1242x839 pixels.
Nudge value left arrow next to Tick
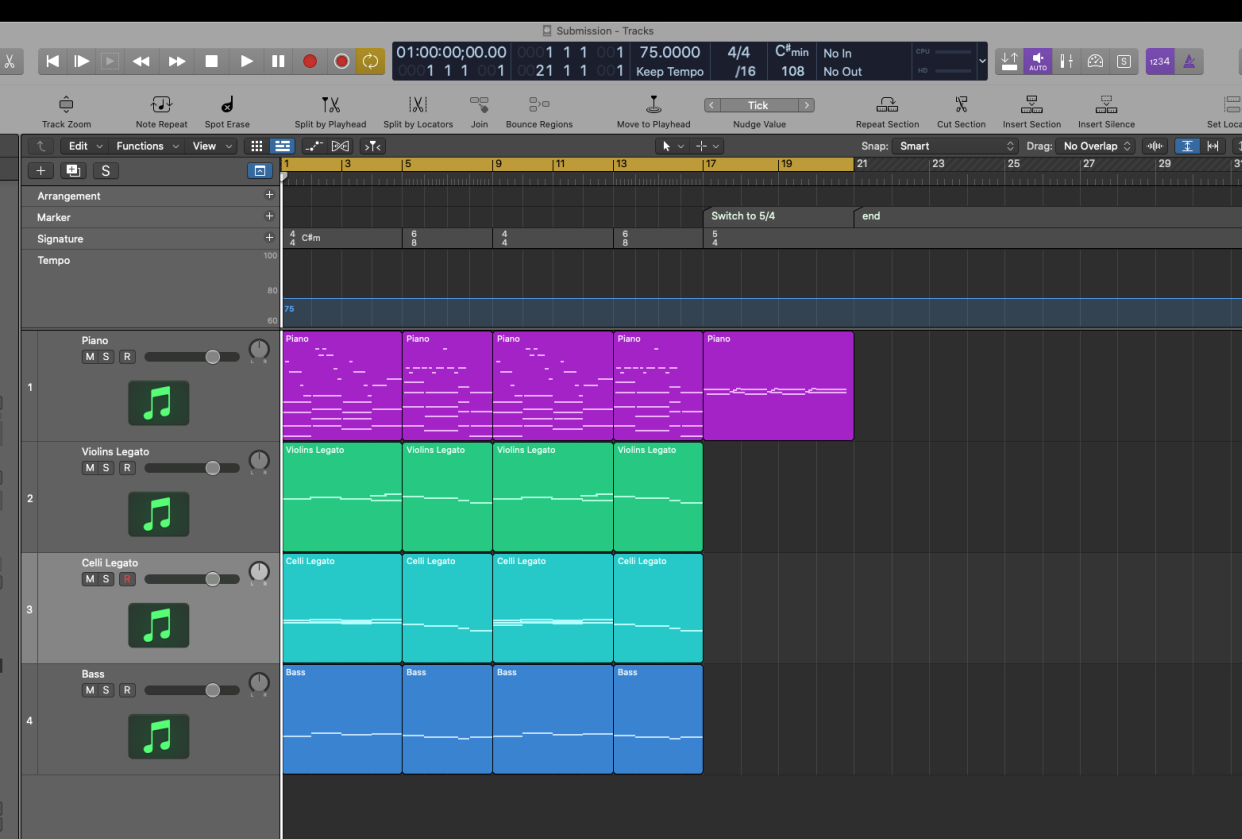[711, 105]
